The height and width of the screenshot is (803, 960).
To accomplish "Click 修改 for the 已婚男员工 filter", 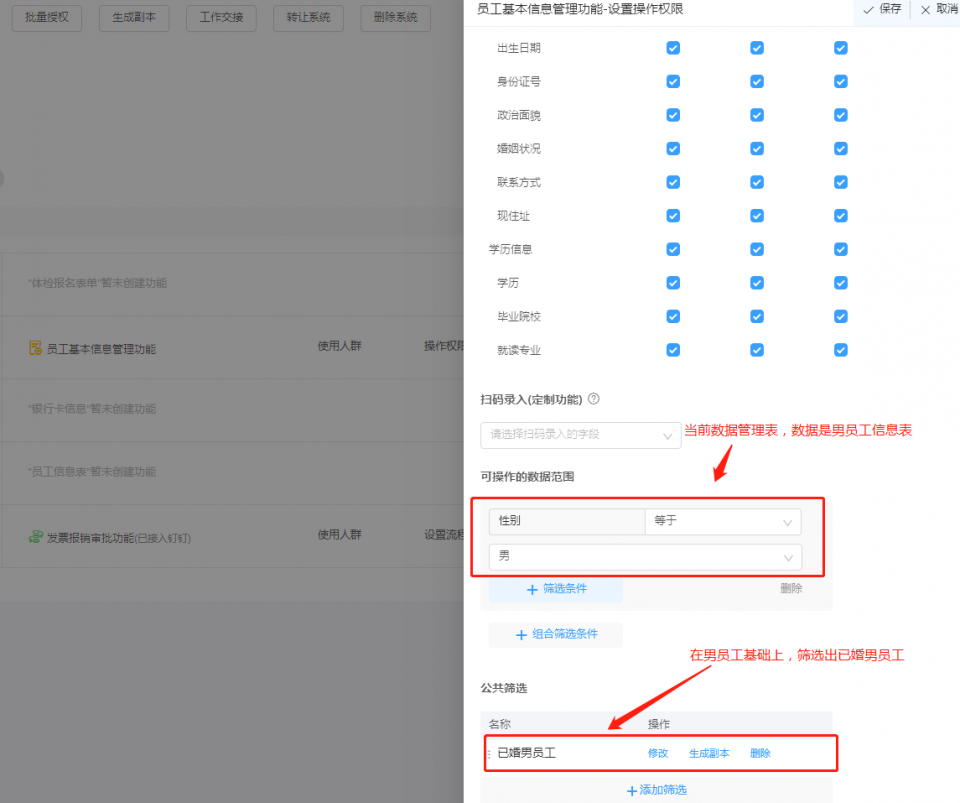I will pyautogui.click(x=658, y=753).
